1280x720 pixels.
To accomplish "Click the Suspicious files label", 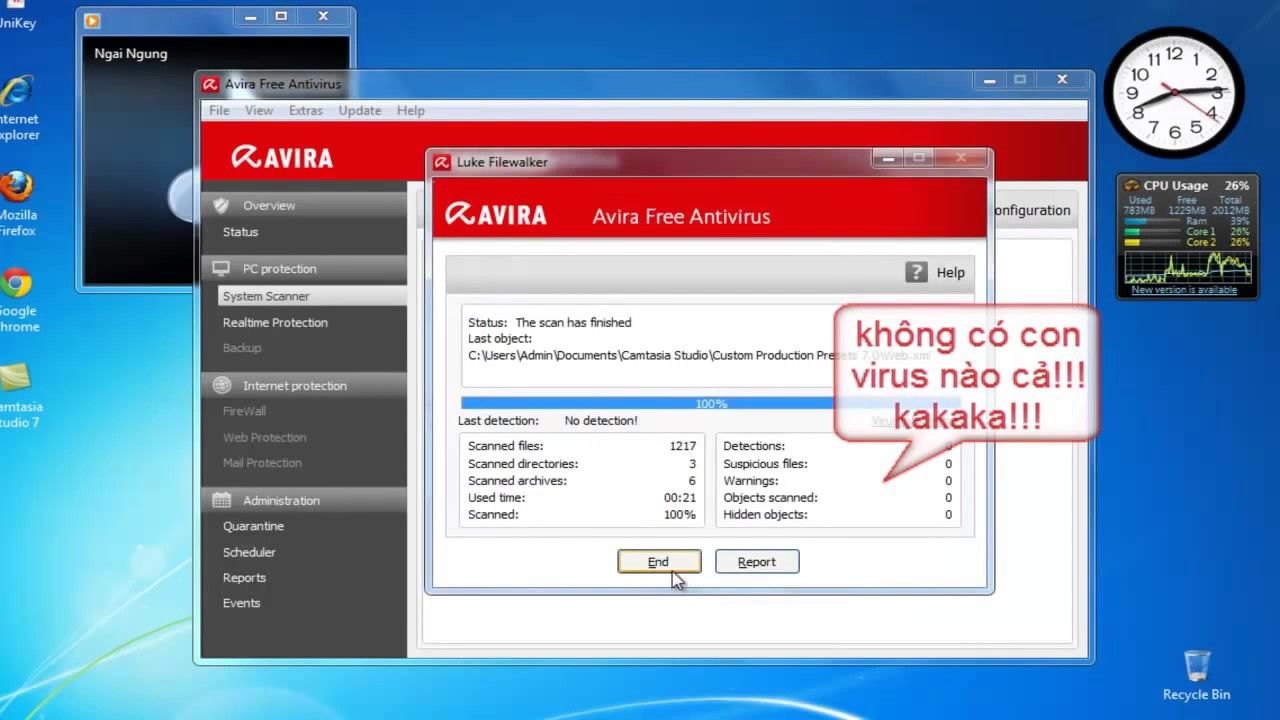I will 765,464.
